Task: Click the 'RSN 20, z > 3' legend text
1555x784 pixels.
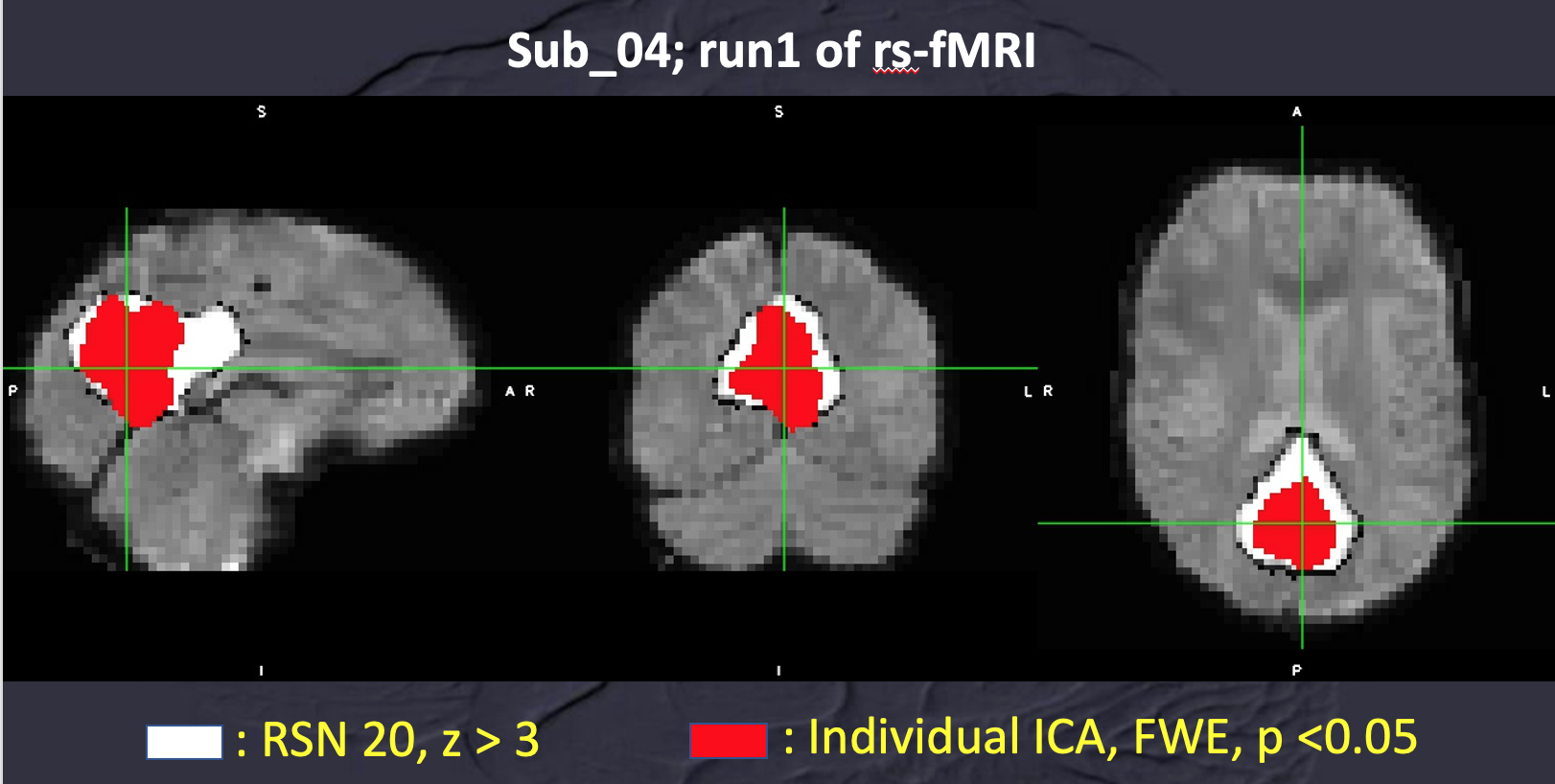Action: pyautogui.click(x=400, y=740)
